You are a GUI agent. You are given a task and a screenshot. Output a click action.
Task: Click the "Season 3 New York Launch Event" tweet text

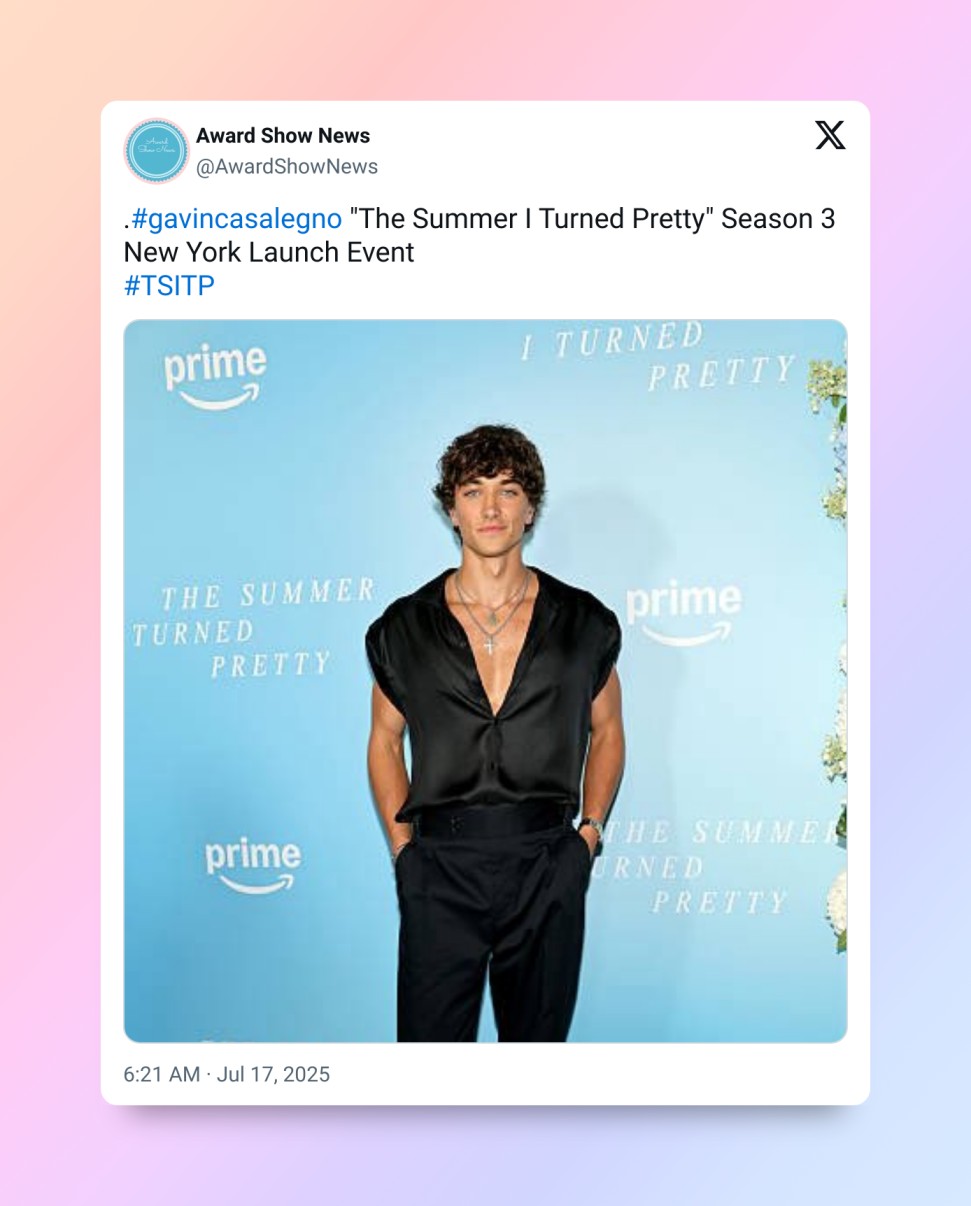pyautogui.click(x=479, y=236)
